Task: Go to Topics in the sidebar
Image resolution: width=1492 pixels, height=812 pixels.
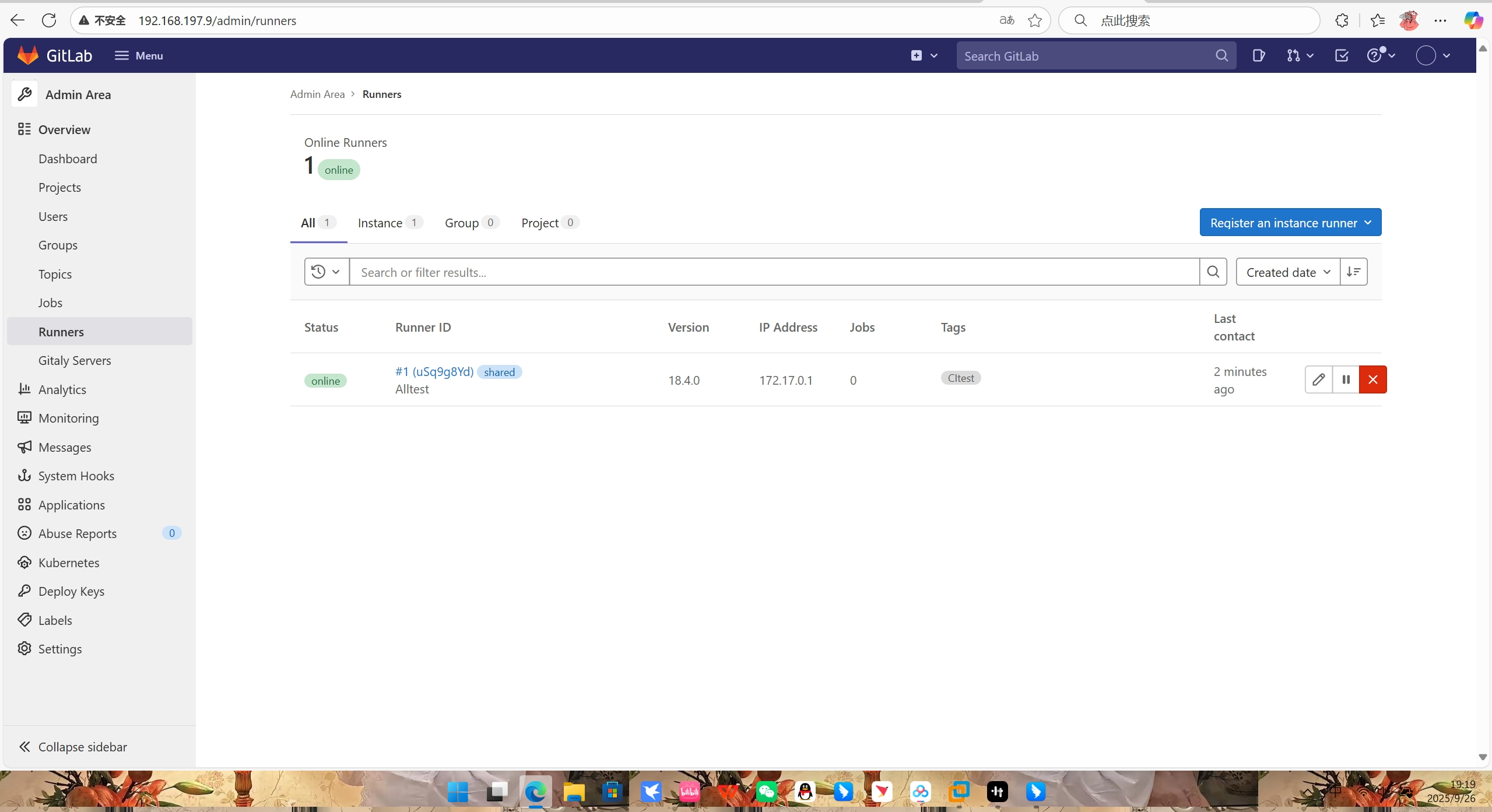Action: (55, 274)
